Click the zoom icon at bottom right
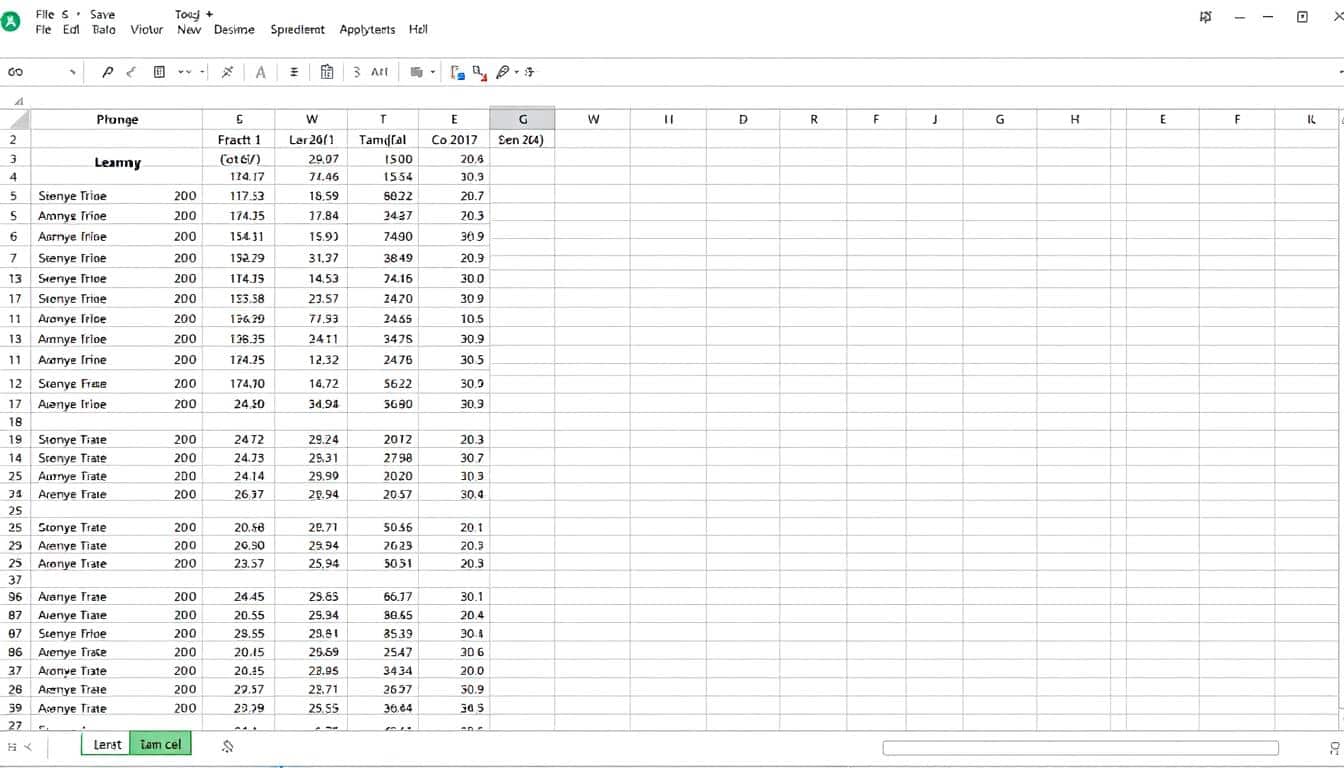This screenshot has height=768, width=1344. click(x=1335, y=748)
